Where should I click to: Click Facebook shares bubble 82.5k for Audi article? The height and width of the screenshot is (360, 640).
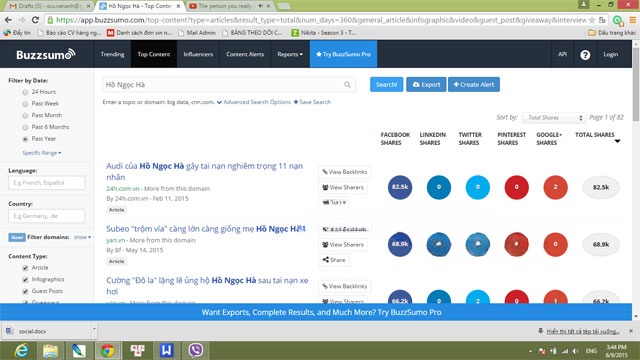coord(400,187)
